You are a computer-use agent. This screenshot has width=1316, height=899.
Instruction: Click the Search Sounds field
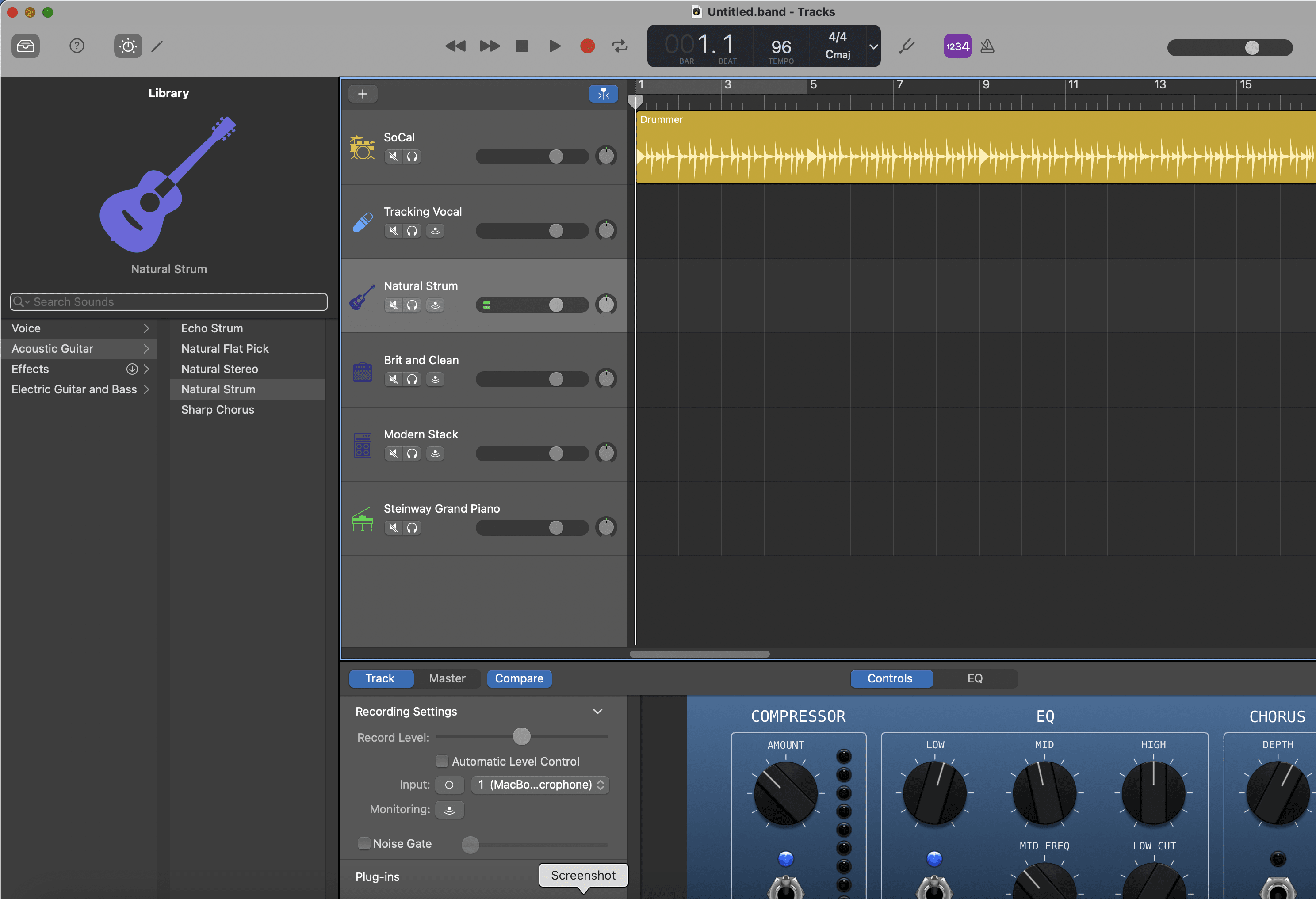tap(169, 302)
